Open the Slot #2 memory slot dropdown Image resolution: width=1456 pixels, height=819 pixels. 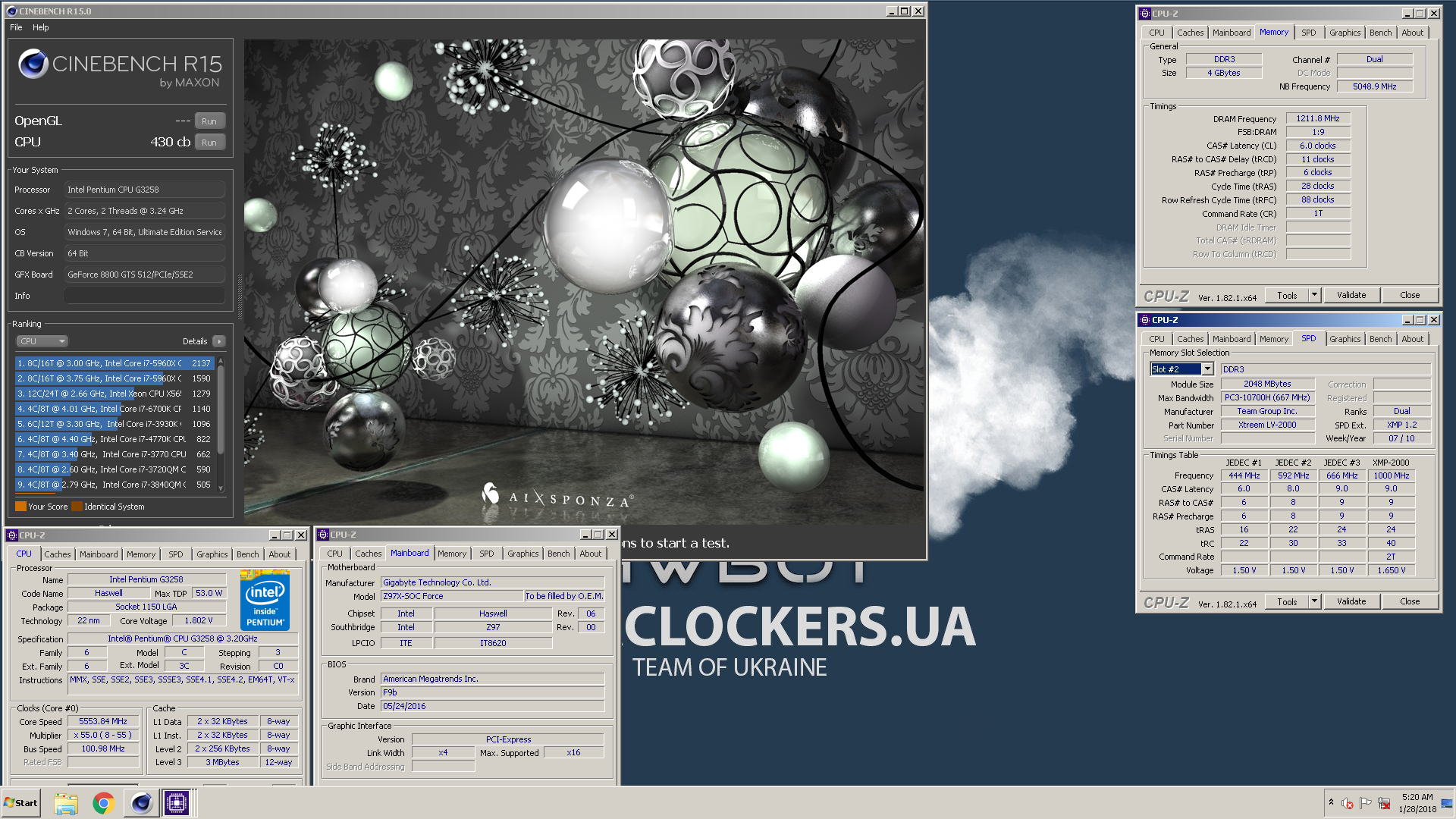point(1207,369)
